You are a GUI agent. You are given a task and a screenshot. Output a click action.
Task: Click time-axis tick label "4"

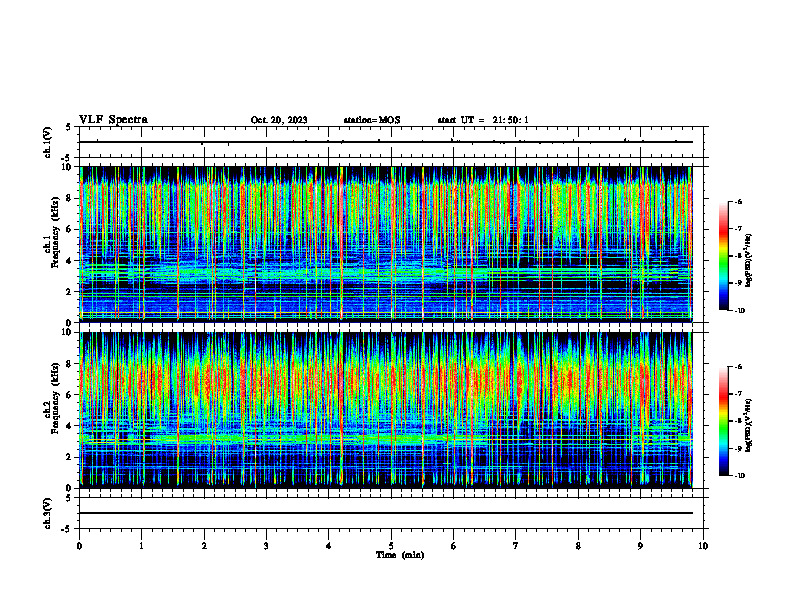click(329, 546)
